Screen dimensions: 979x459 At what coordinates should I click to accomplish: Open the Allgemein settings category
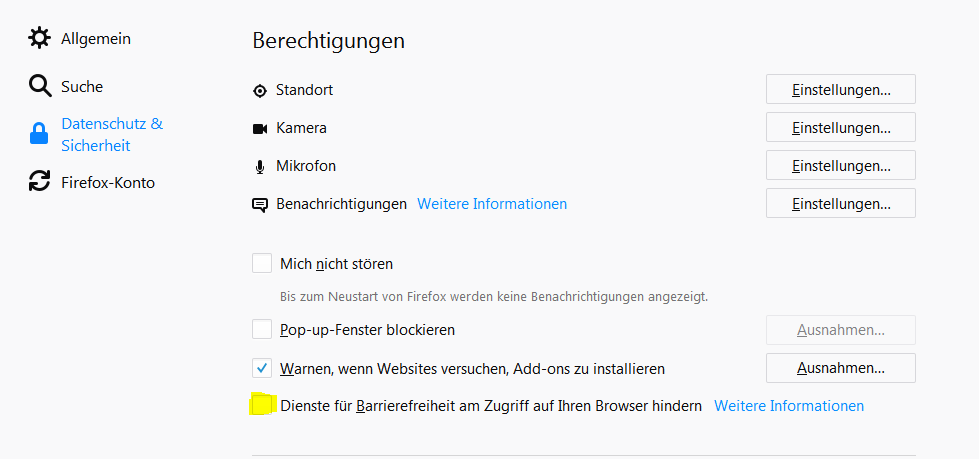96,38
